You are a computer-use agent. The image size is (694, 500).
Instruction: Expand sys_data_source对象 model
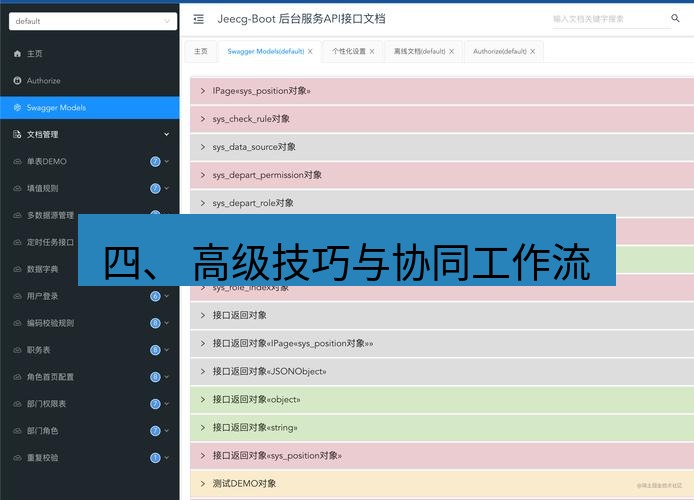point(442,147)
